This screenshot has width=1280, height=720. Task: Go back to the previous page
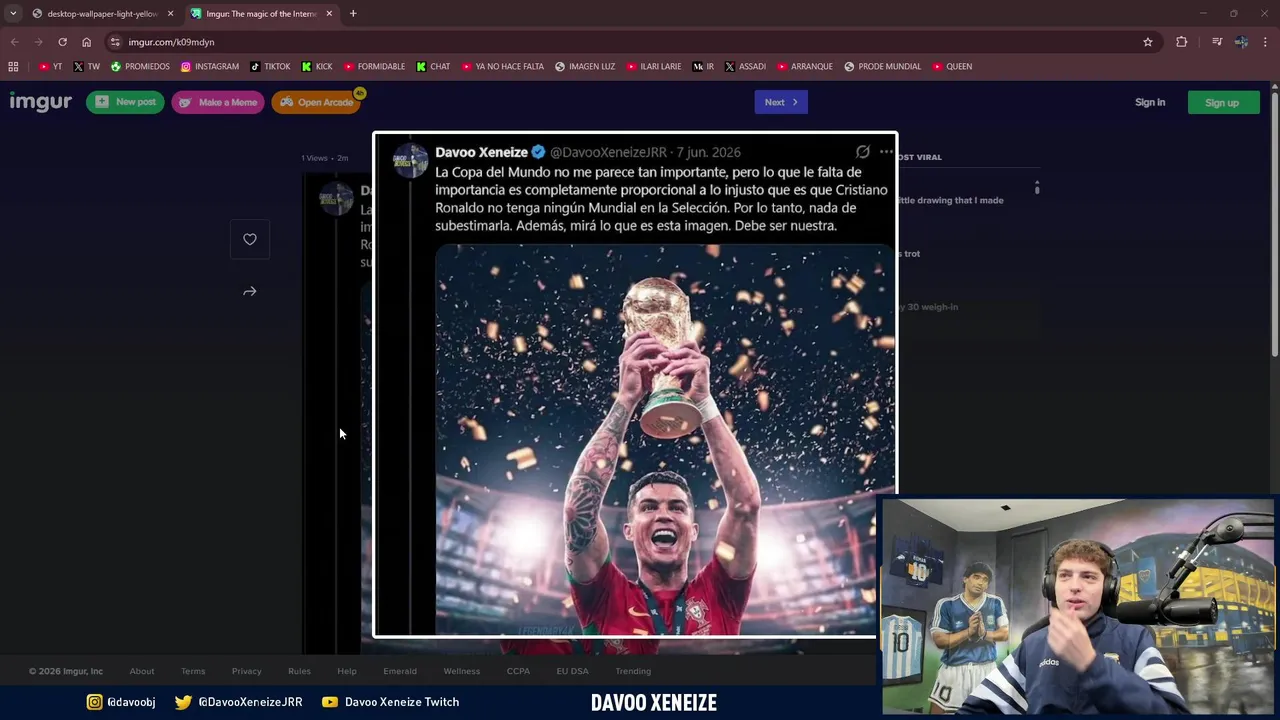[x=14, y=42]
